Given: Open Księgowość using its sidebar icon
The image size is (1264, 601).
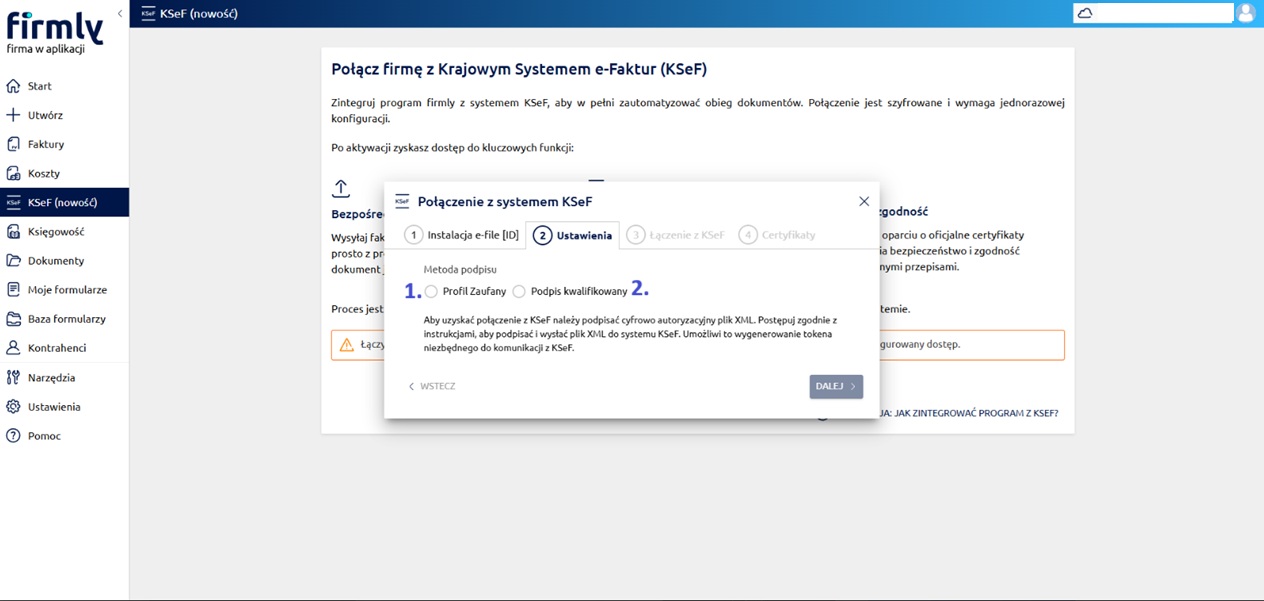Looking at the screenshot, I should click(x=13, y=231).
